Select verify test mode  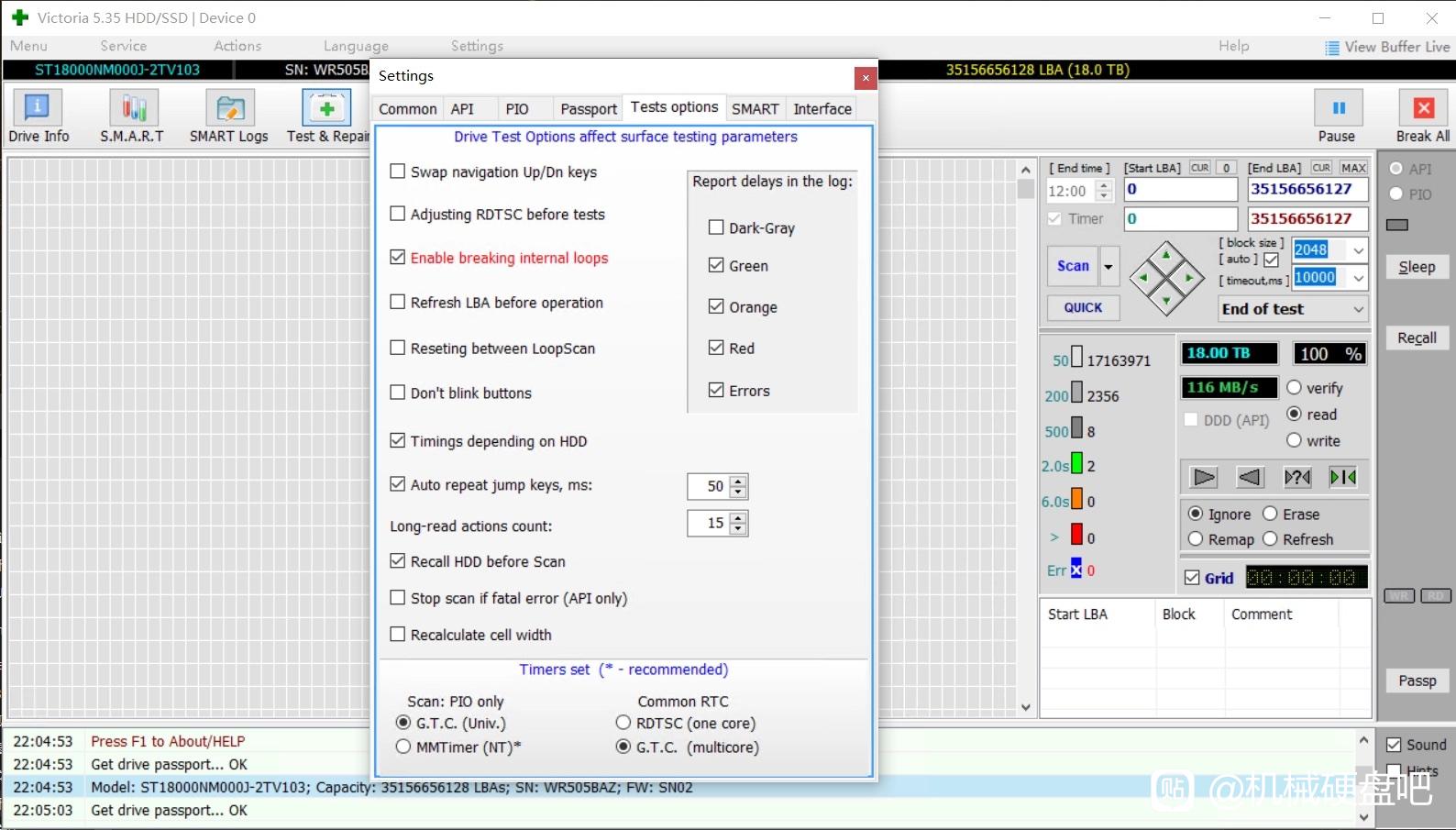point(1295,388)
